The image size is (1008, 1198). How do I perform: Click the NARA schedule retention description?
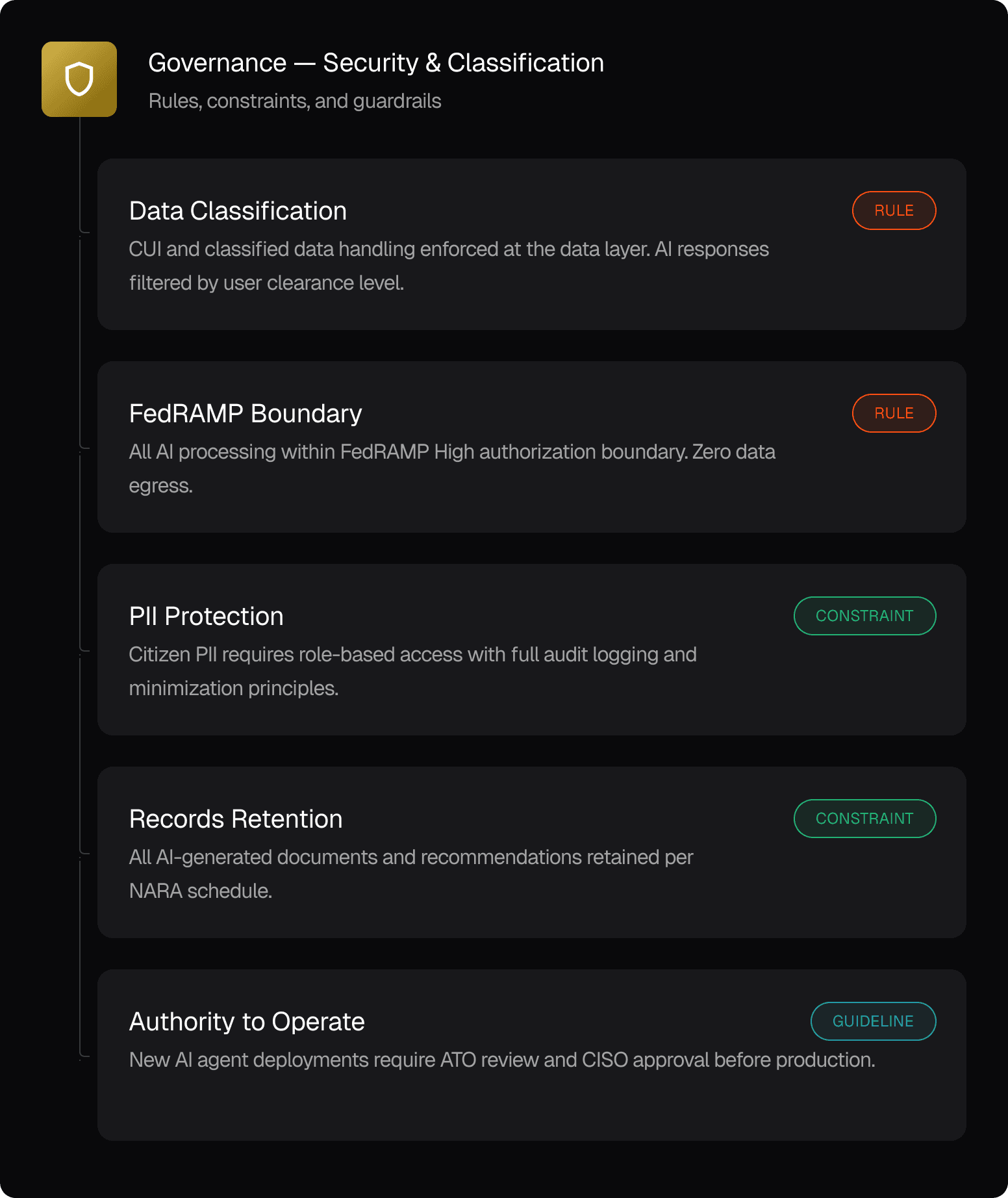pyautogui.click(x=410, y=874)
